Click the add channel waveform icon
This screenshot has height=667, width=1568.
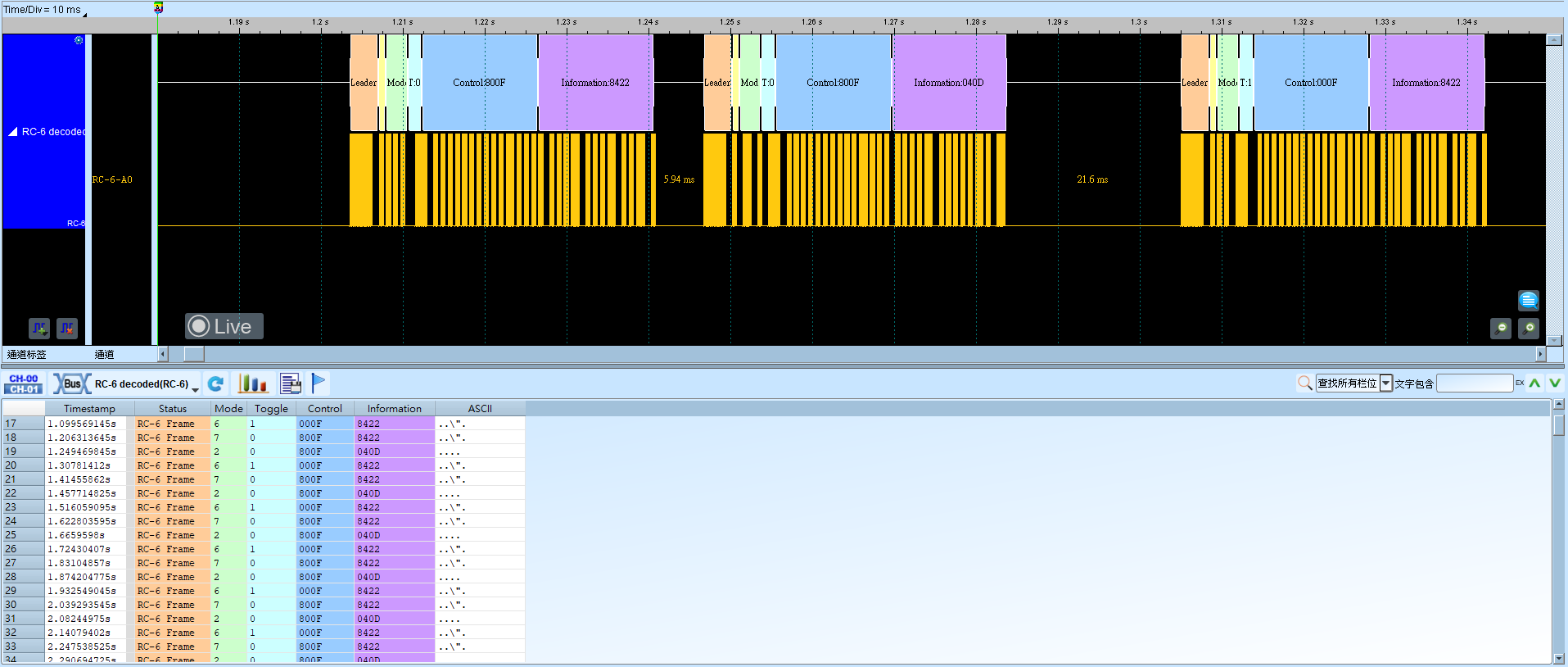pos(39,329)
